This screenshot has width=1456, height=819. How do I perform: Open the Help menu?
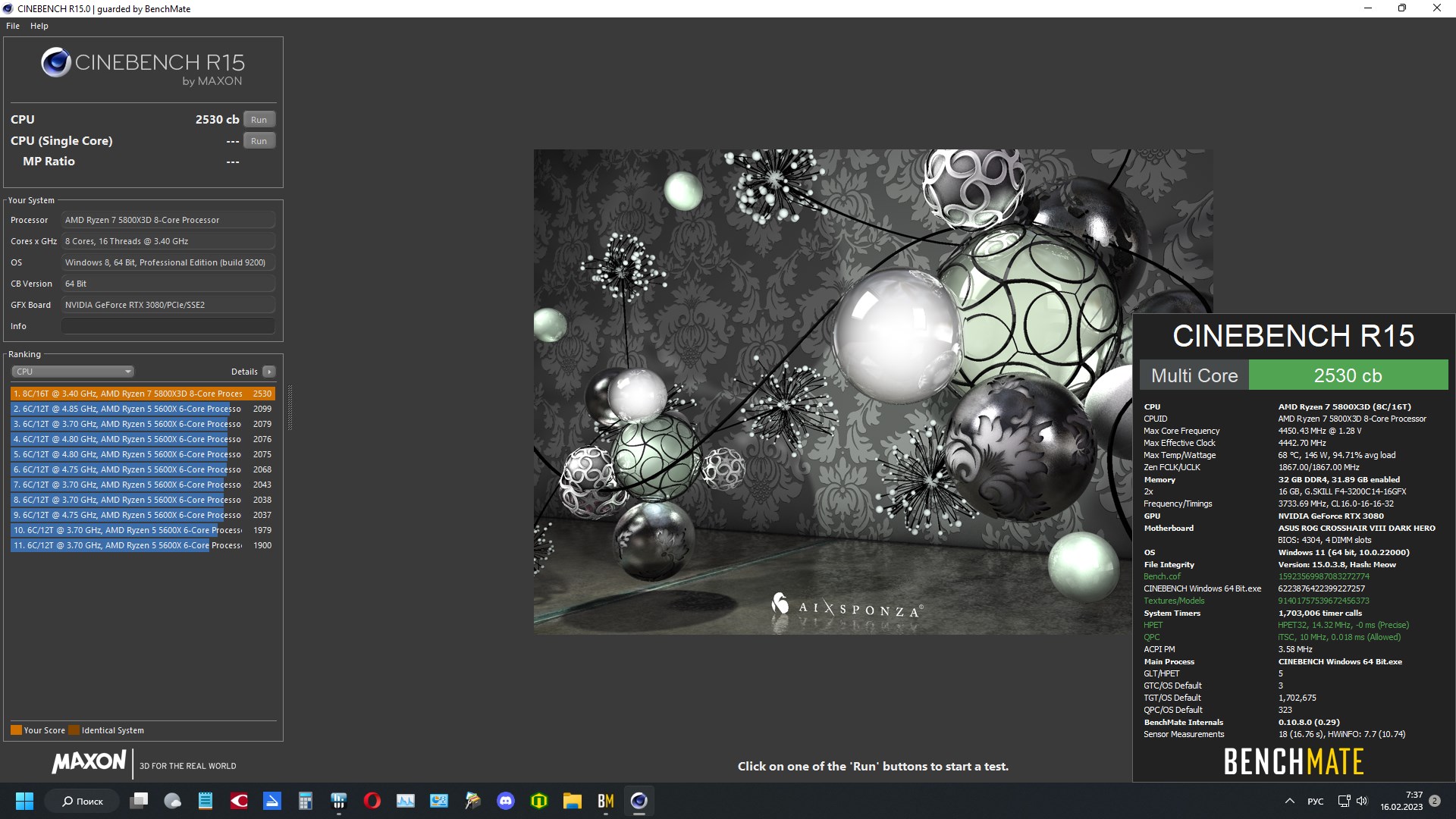click(39, 26)
